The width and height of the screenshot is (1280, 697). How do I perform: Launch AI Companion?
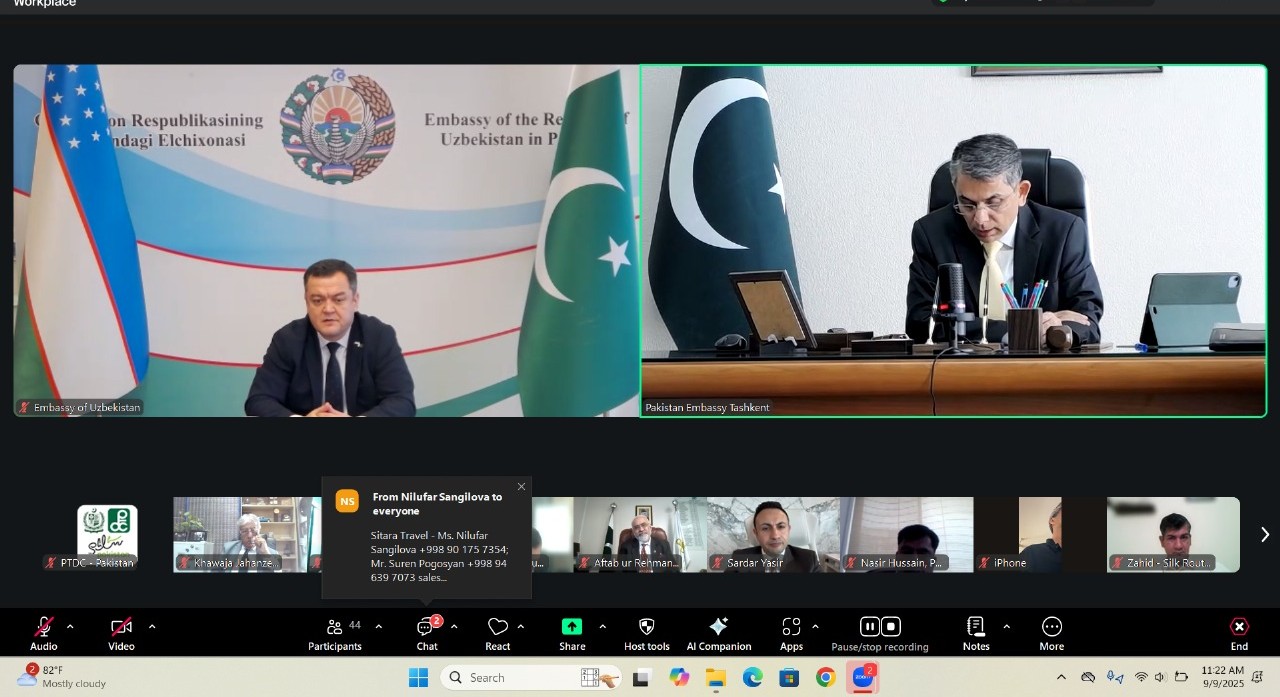[x=718, y=627]
